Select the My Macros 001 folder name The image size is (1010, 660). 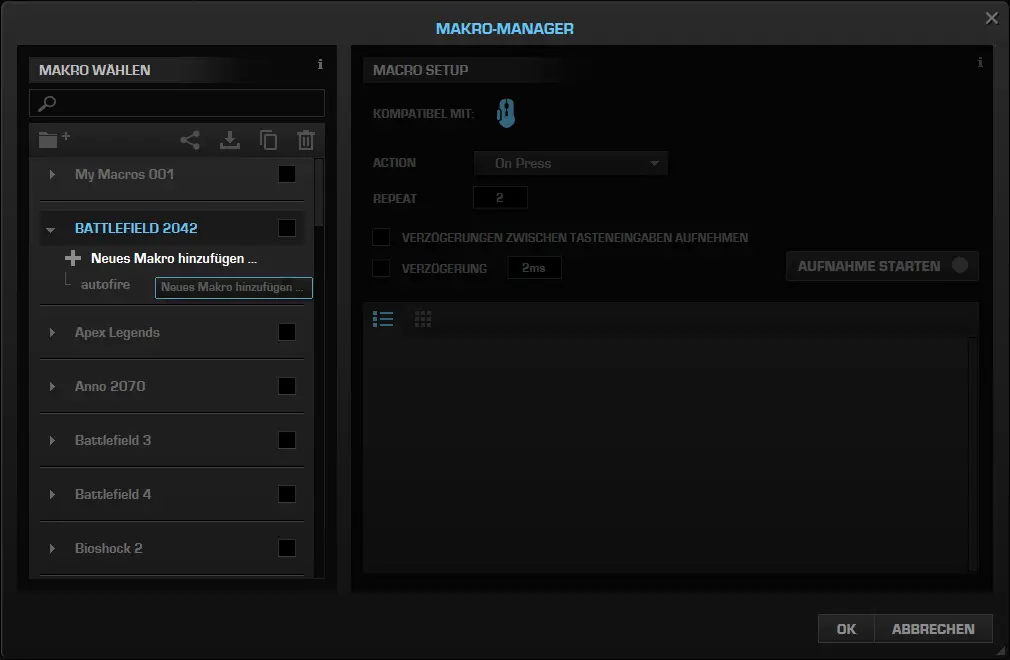(124, 174)
